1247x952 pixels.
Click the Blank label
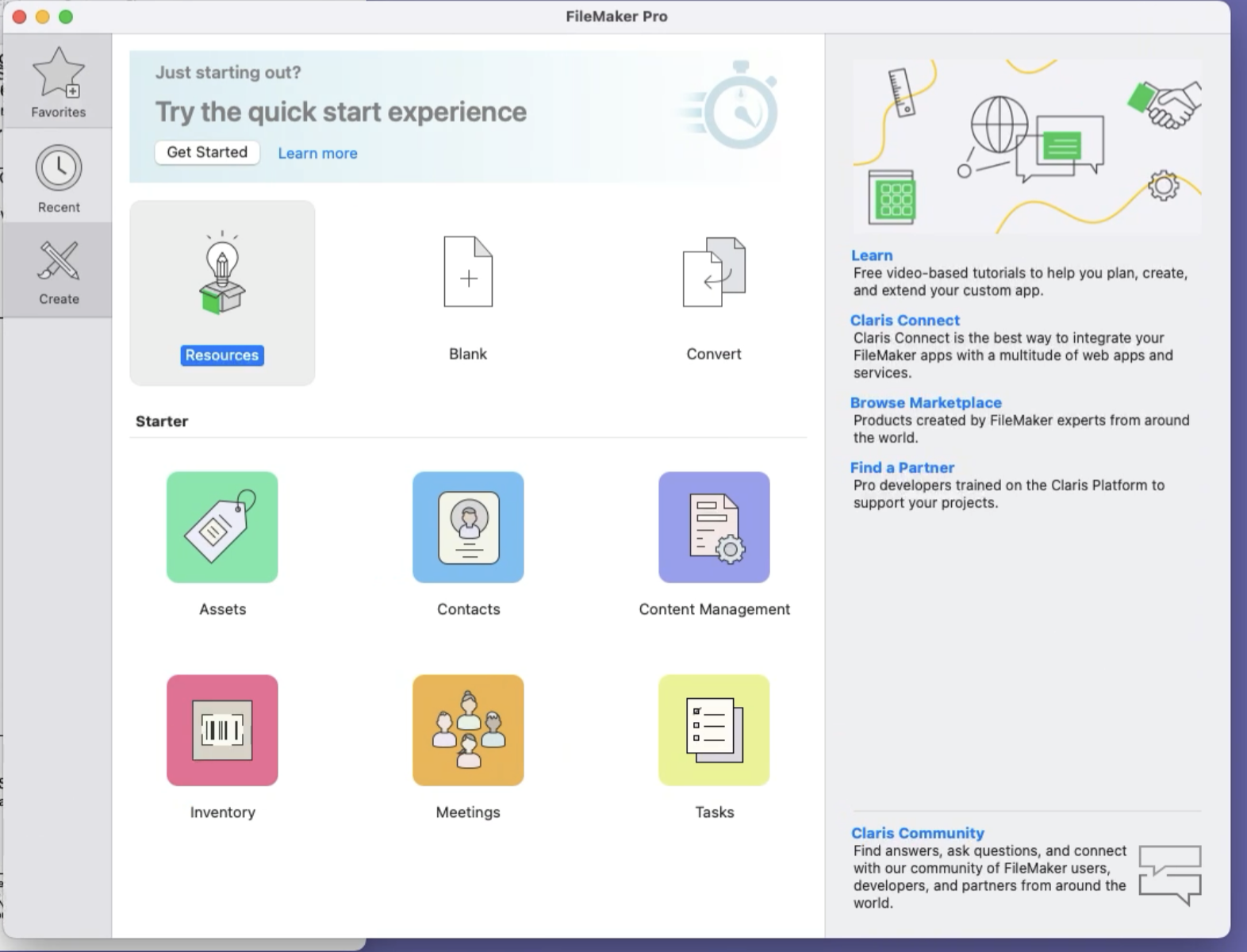tap(468, 354)
